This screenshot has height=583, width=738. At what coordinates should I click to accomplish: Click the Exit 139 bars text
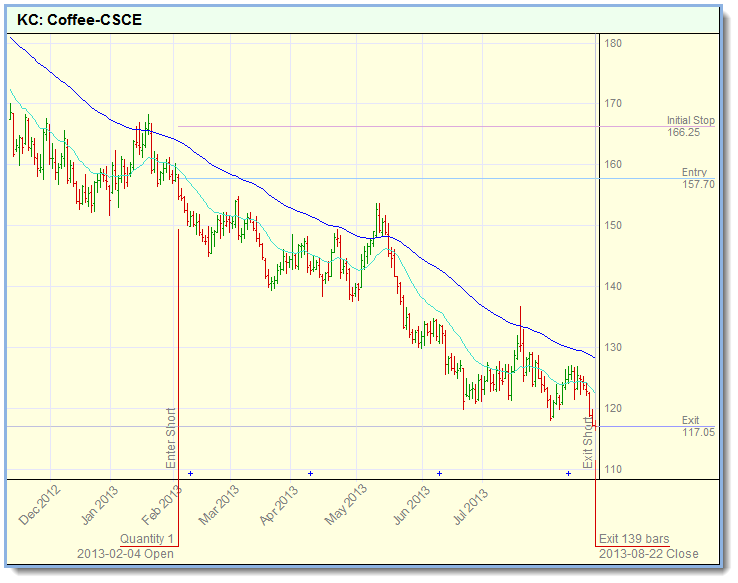(x=634, y=539)
